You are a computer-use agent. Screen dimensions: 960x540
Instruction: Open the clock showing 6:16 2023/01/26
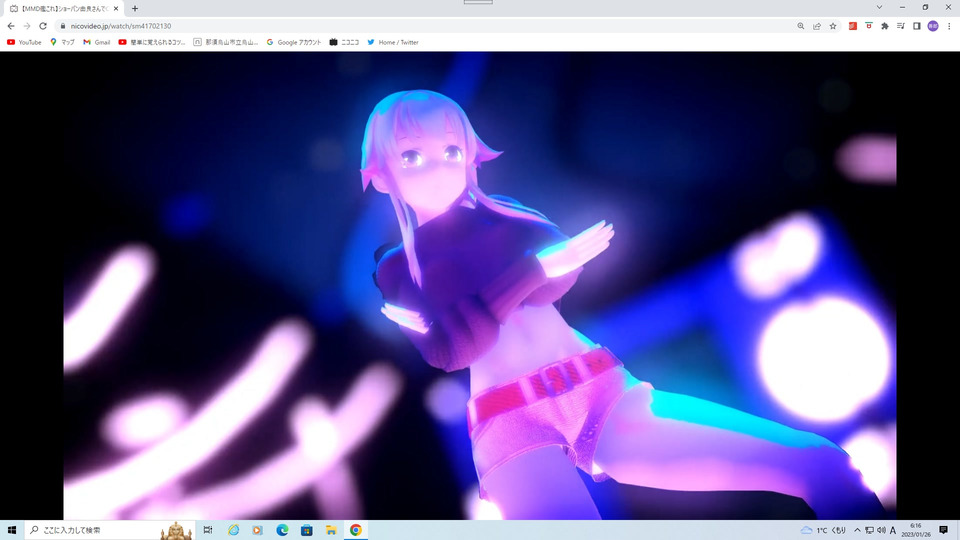pyautogui.click(x=916, y=530)
